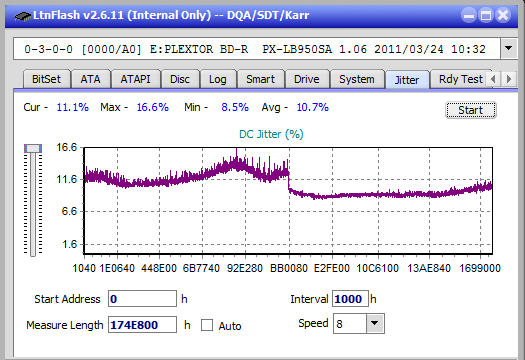Expand the Speed dropdown
Viewport: 525px width, 360px height.
(x=375, y=323)
